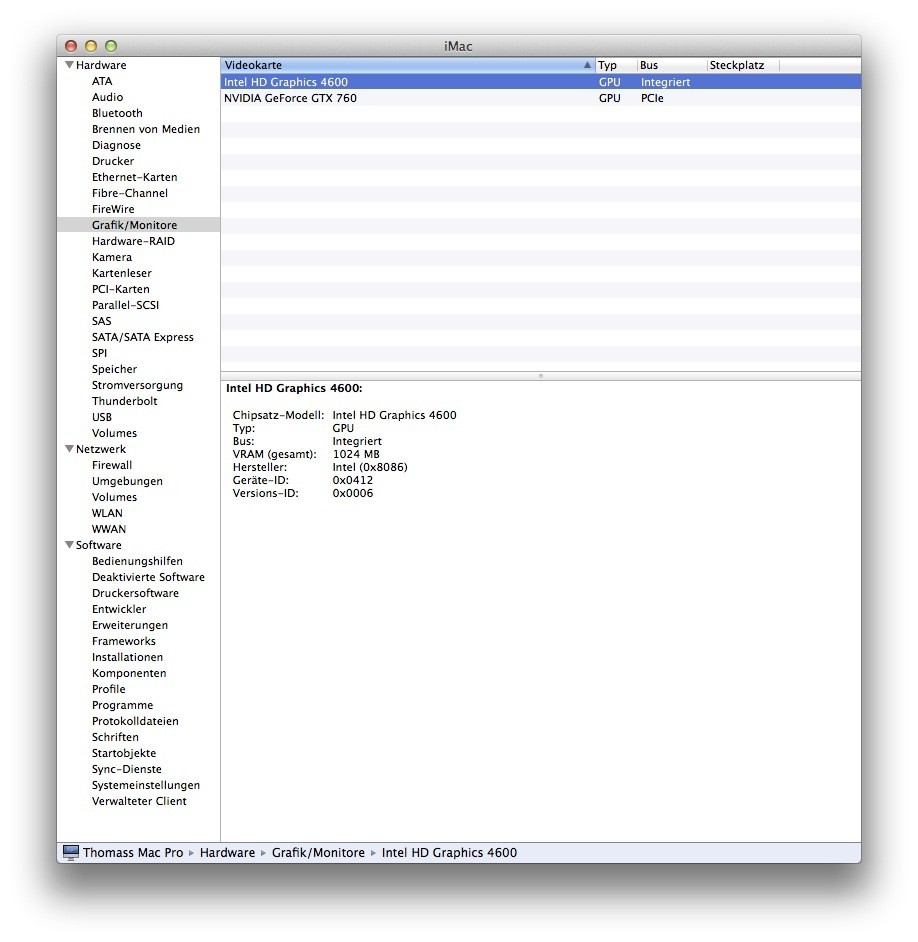Open Installationen entry
This screenshot has height=942, width=918.
[127, 657]
